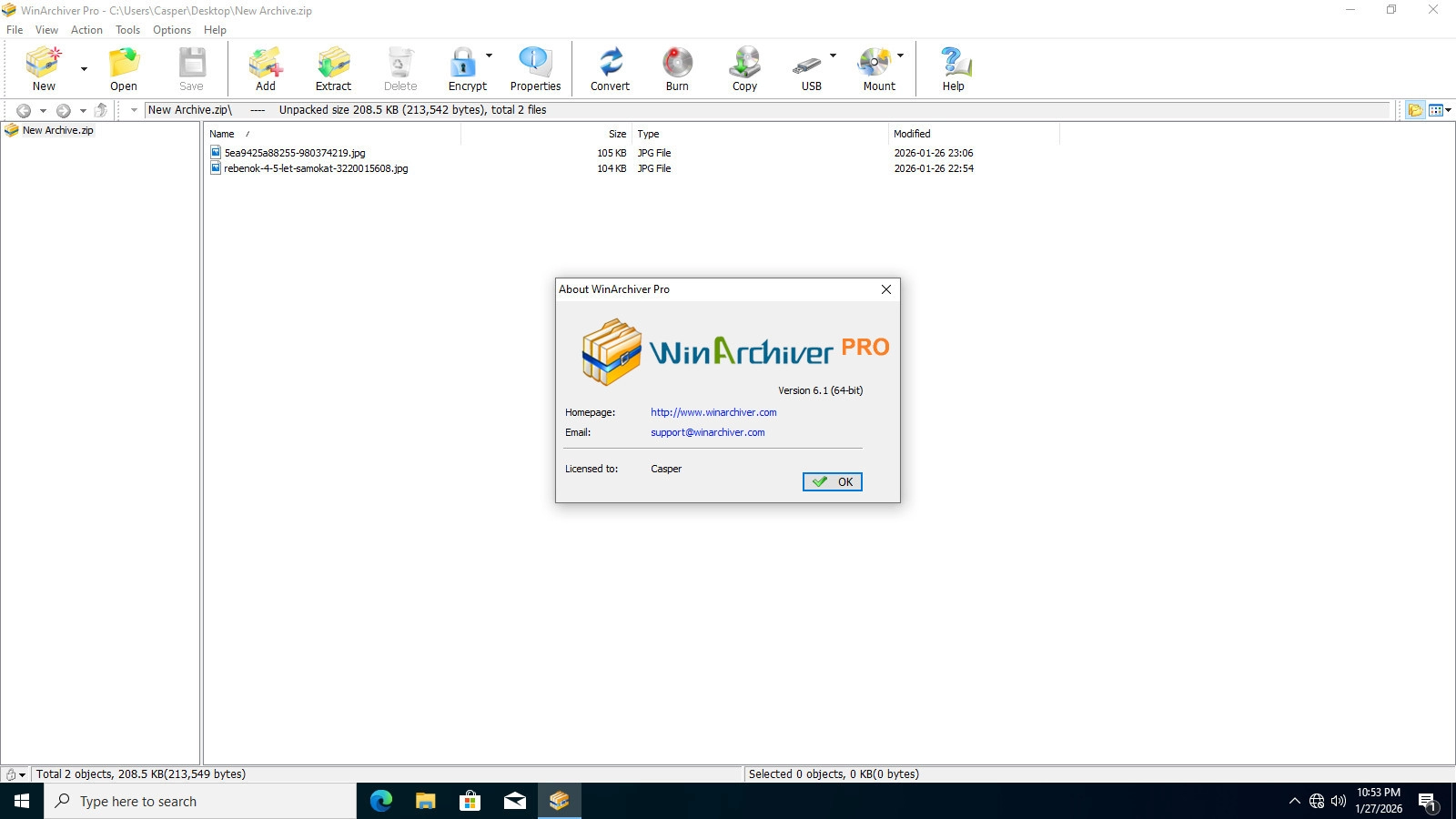Expand the New button dropdown arrow

[x=84, y=69]
